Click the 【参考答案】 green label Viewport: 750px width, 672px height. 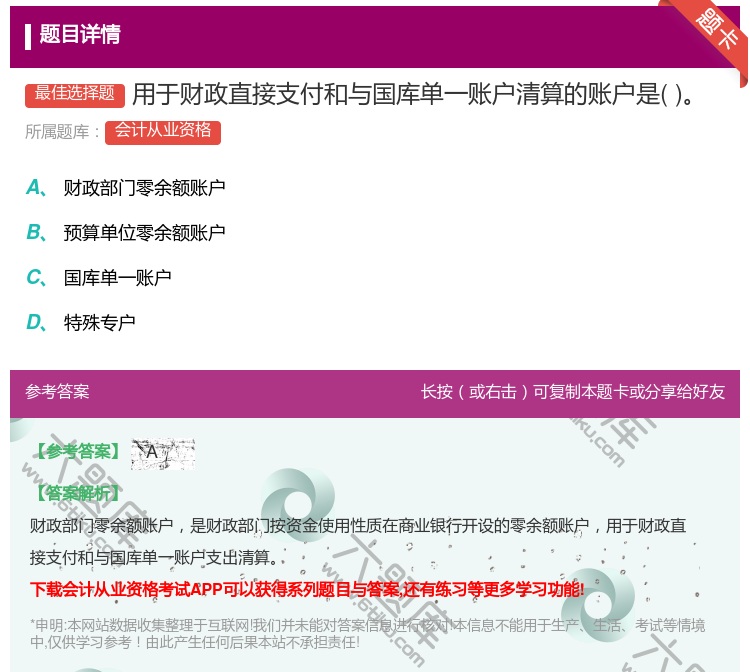click(77, 452)
